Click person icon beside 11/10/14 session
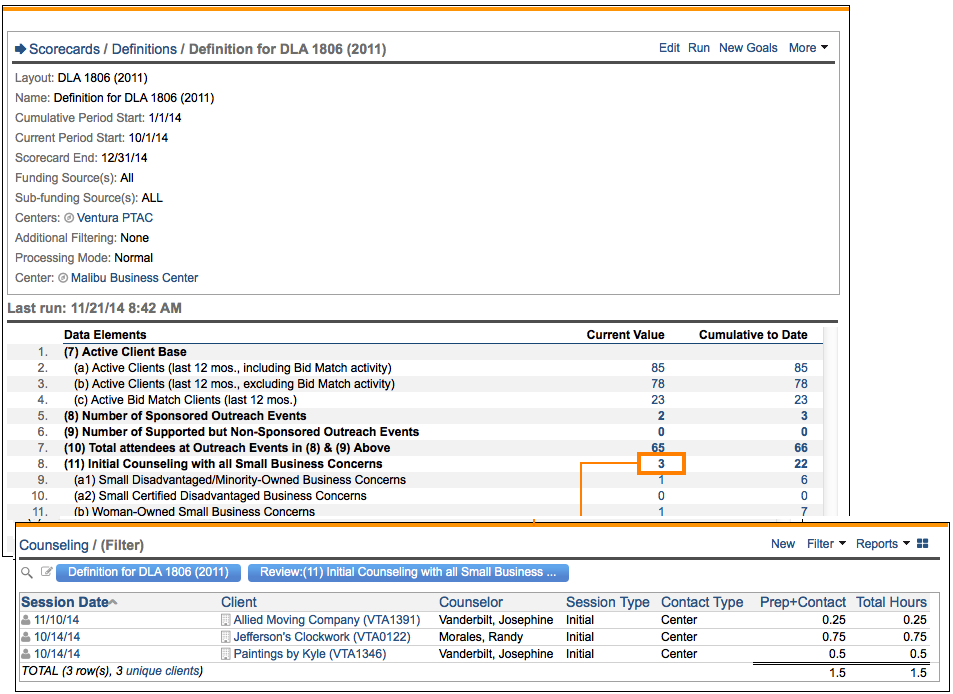953x694 pixels. pyautogui.click(x=26, y=620)
